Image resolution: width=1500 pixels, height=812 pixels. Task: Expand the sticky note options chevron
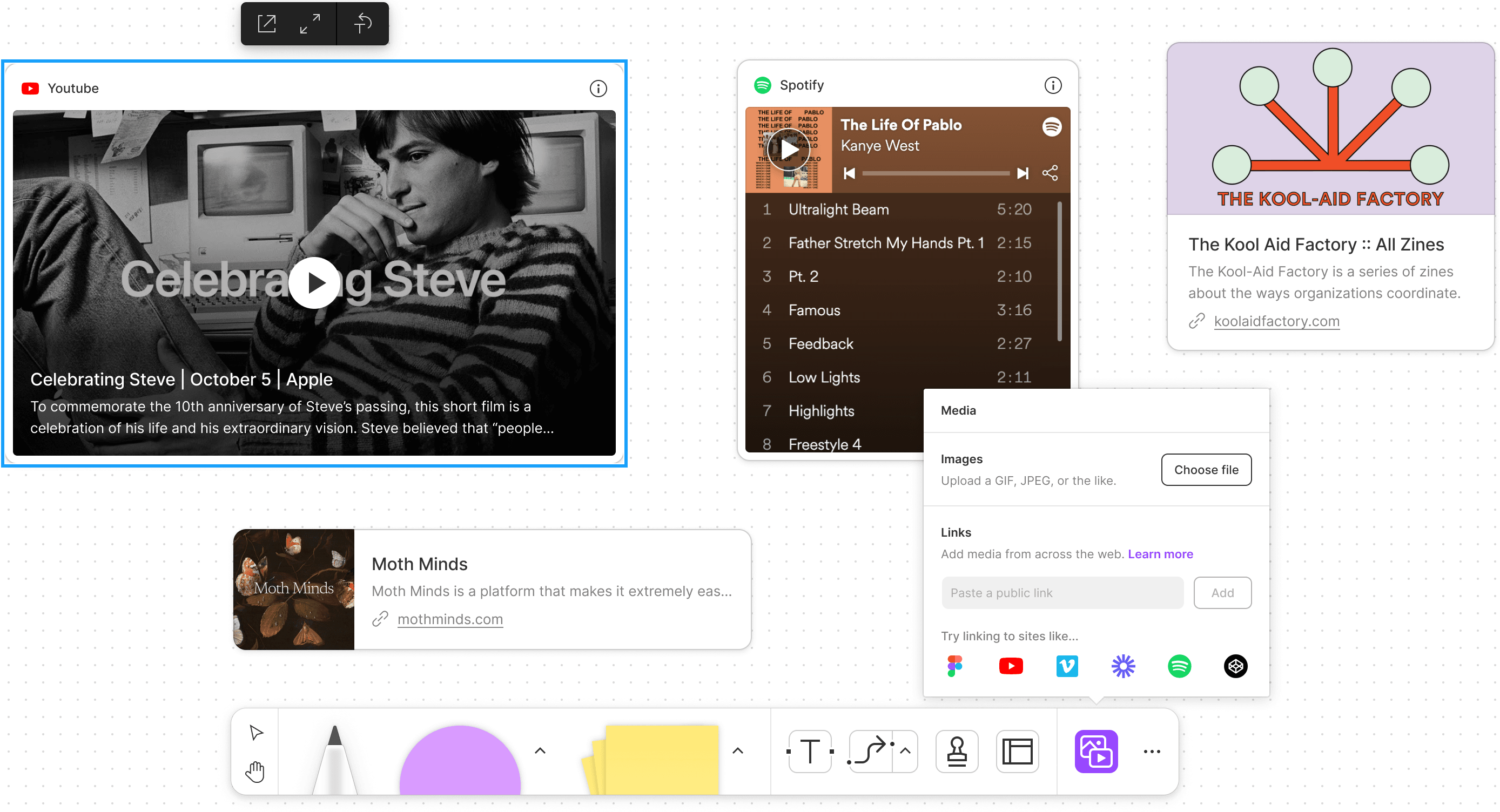click(737, 751)
